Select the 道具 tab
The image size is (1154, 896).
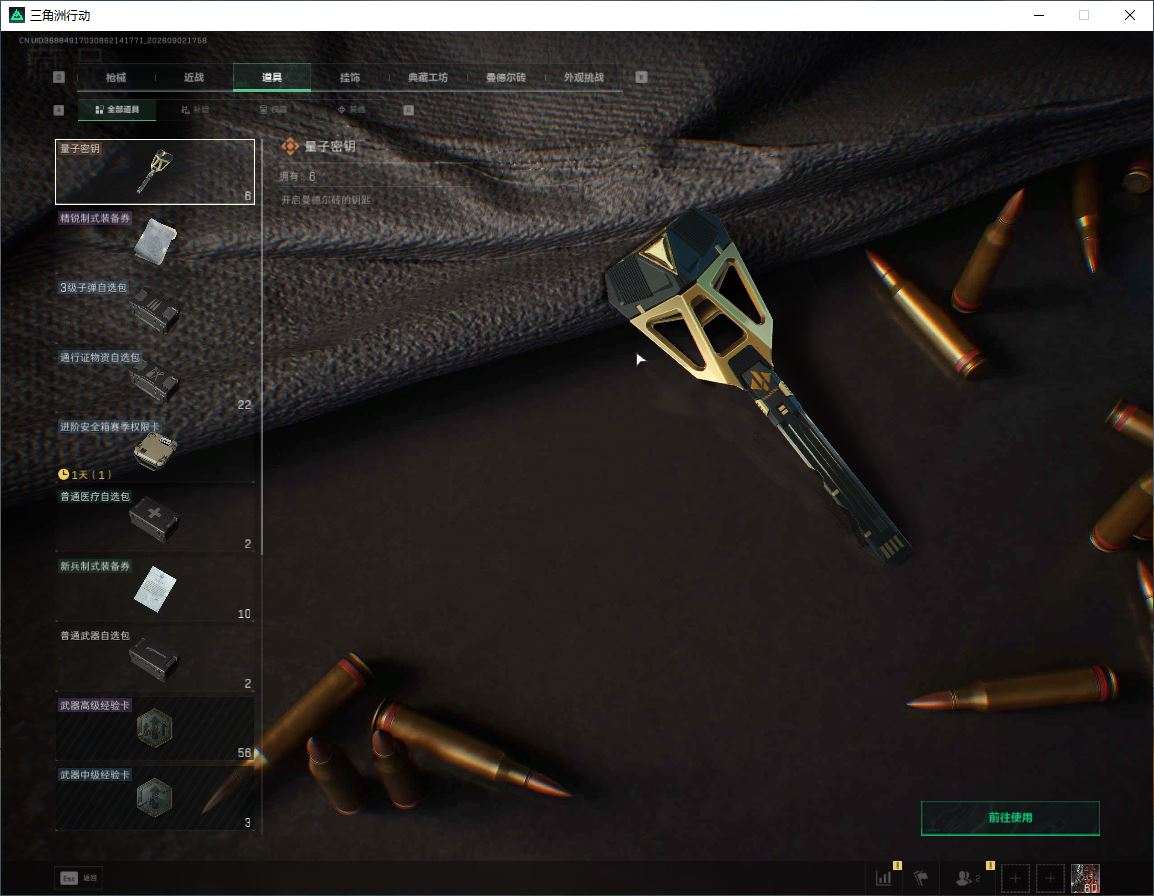[x=272, y=77]
